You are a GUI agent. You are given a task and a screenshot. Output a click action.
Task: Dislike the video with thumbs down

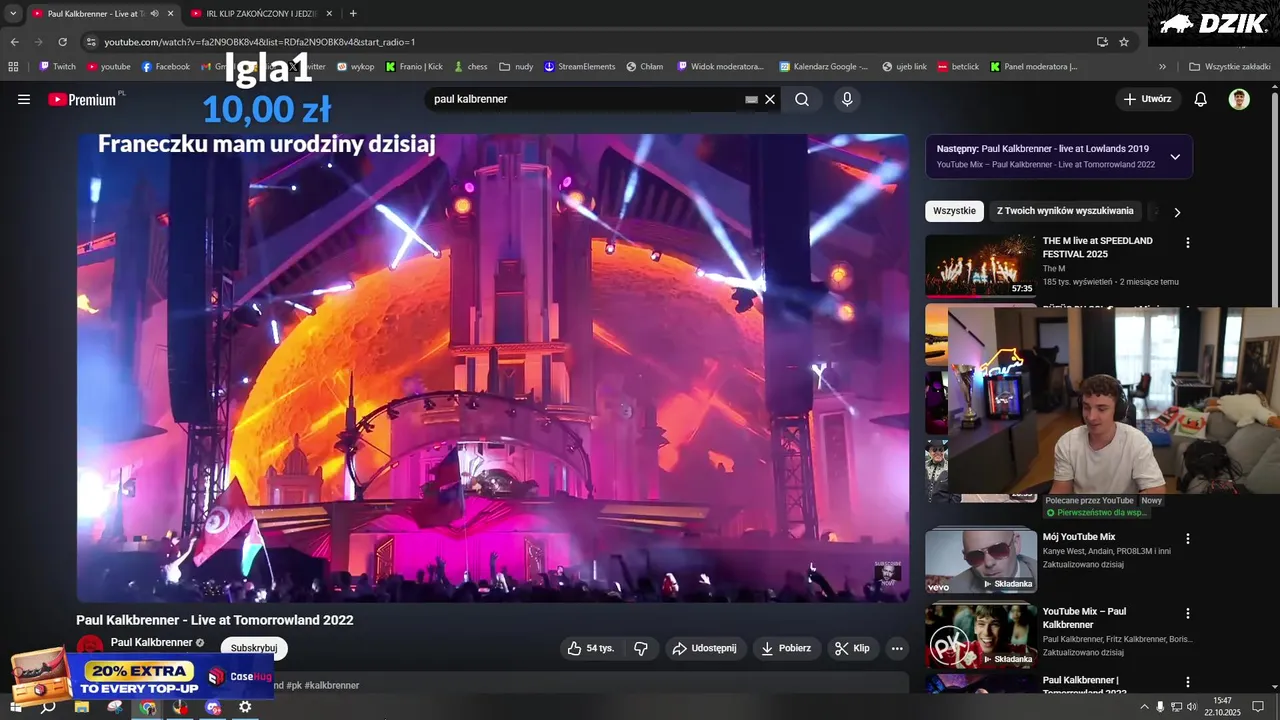(x=641, y=648)
